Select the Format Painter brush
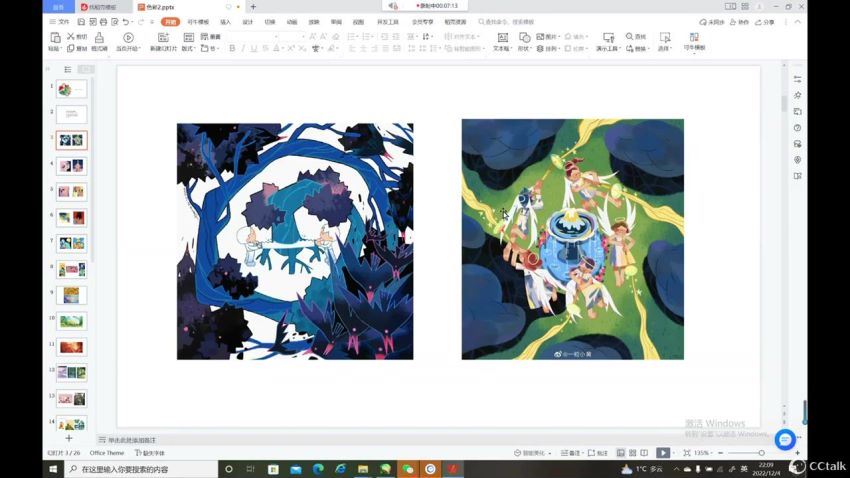Viewport: 850px width, 478px height. (x=99, y=37)
